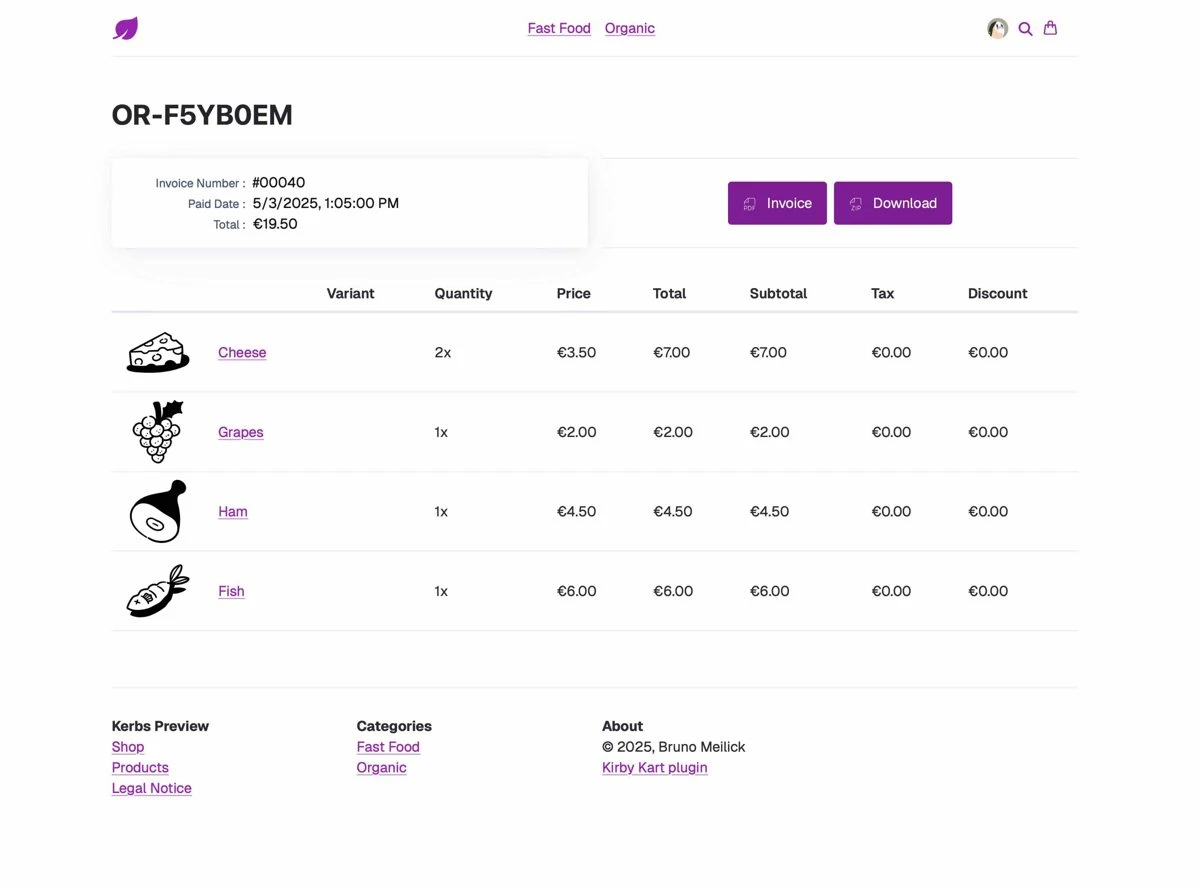Viewport: 1200px width, 890px height.
Task: Click paid date 5/3/2025, 1:05:00 PM
Action: pyautogui.click(x=326, y=203)
